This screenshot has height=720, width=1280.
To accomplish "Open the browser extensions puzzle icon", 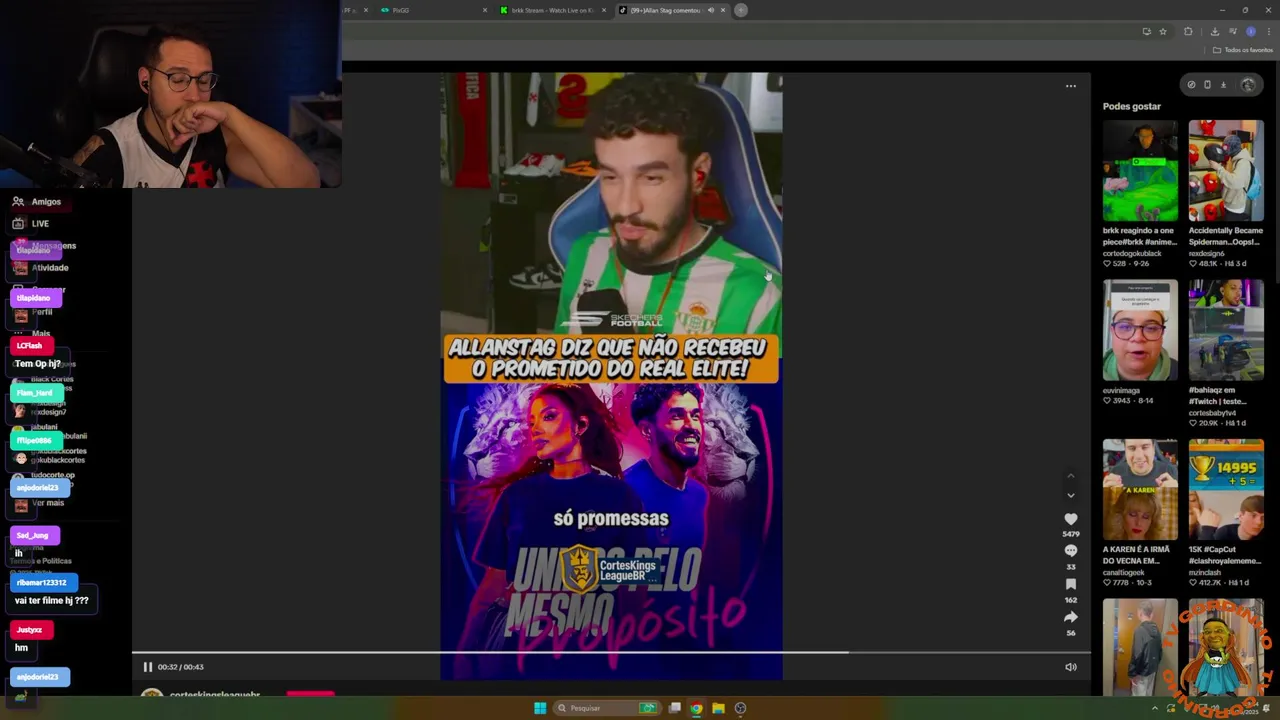I will (x=1188, y=32).
